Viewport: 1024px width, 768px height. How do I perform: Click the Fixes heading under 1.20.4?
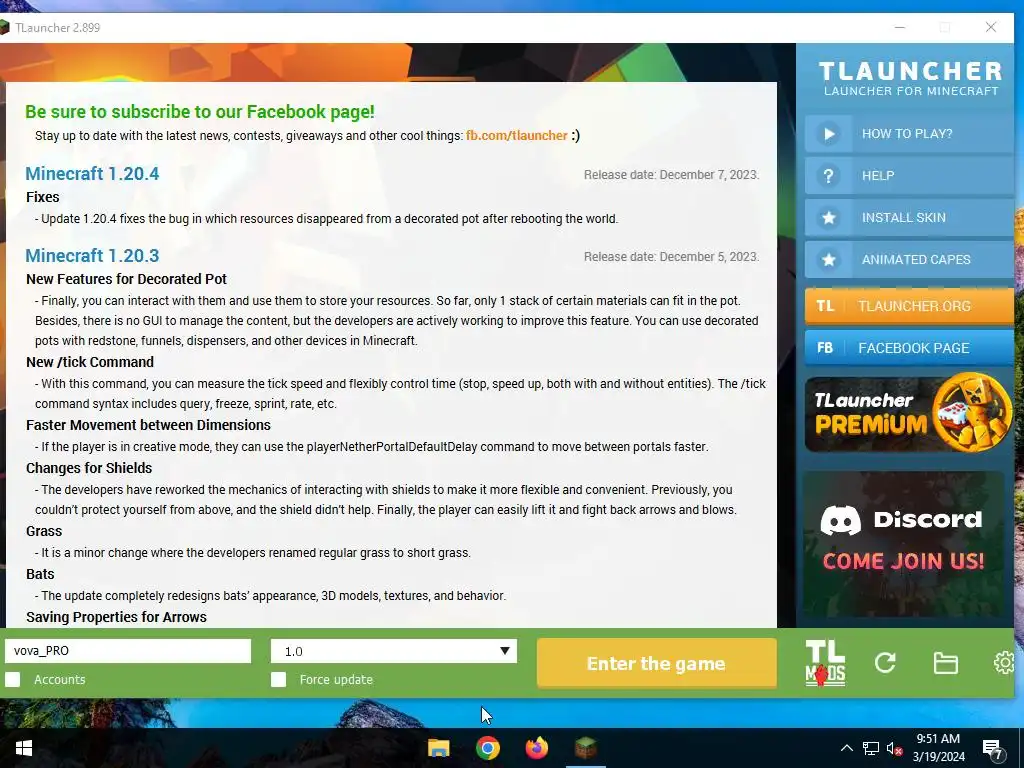pyautogui.click(x=42, y=197)
